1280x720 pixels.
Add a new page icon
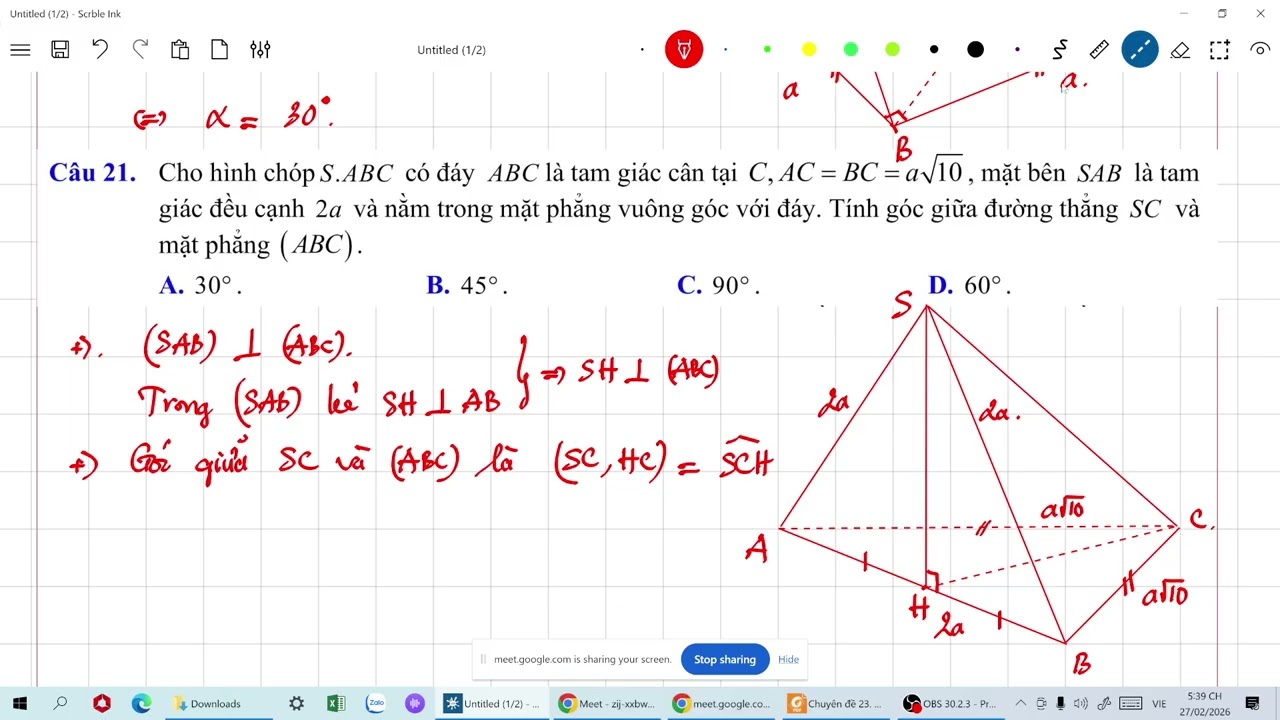[x=220, y=50]
